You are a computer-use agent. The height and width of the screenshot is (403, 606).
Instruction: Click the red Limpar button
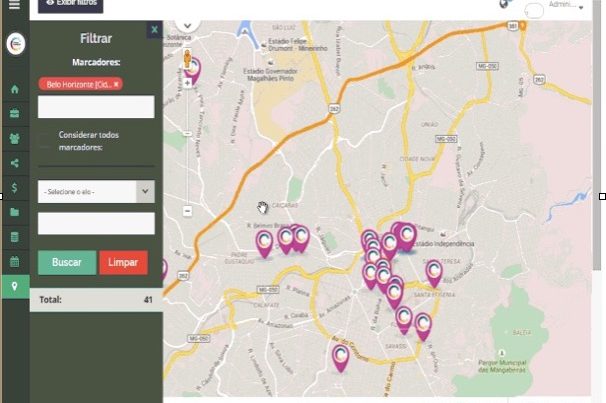[123, 262]
